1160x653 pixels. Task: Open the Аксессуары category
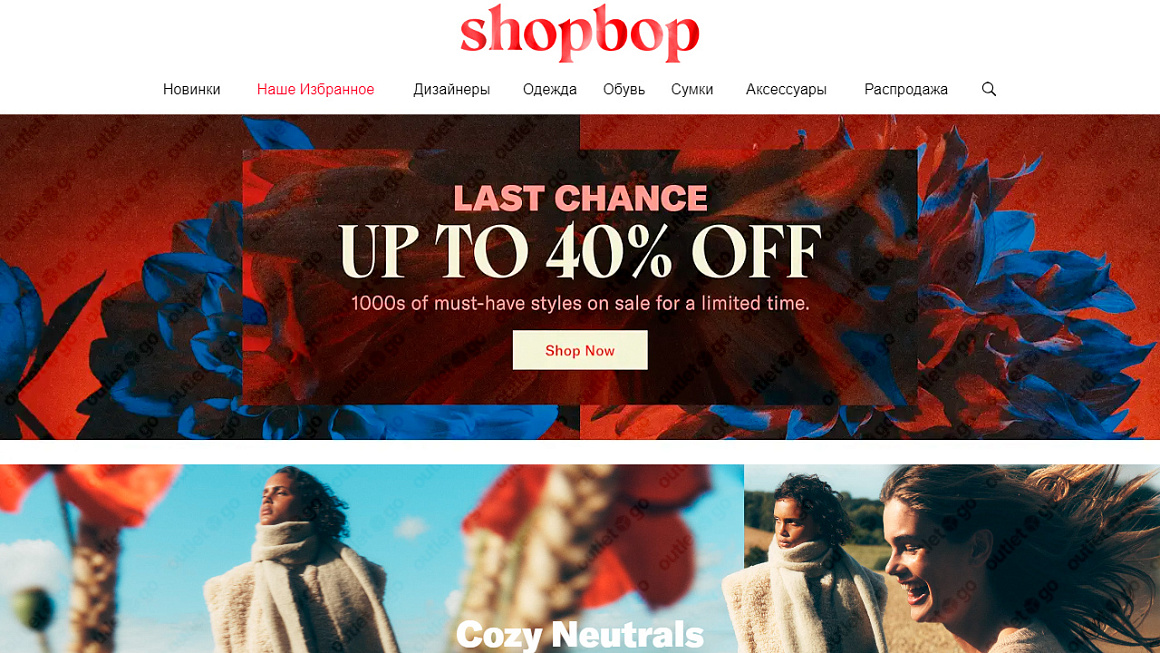(x=786, y=89)
